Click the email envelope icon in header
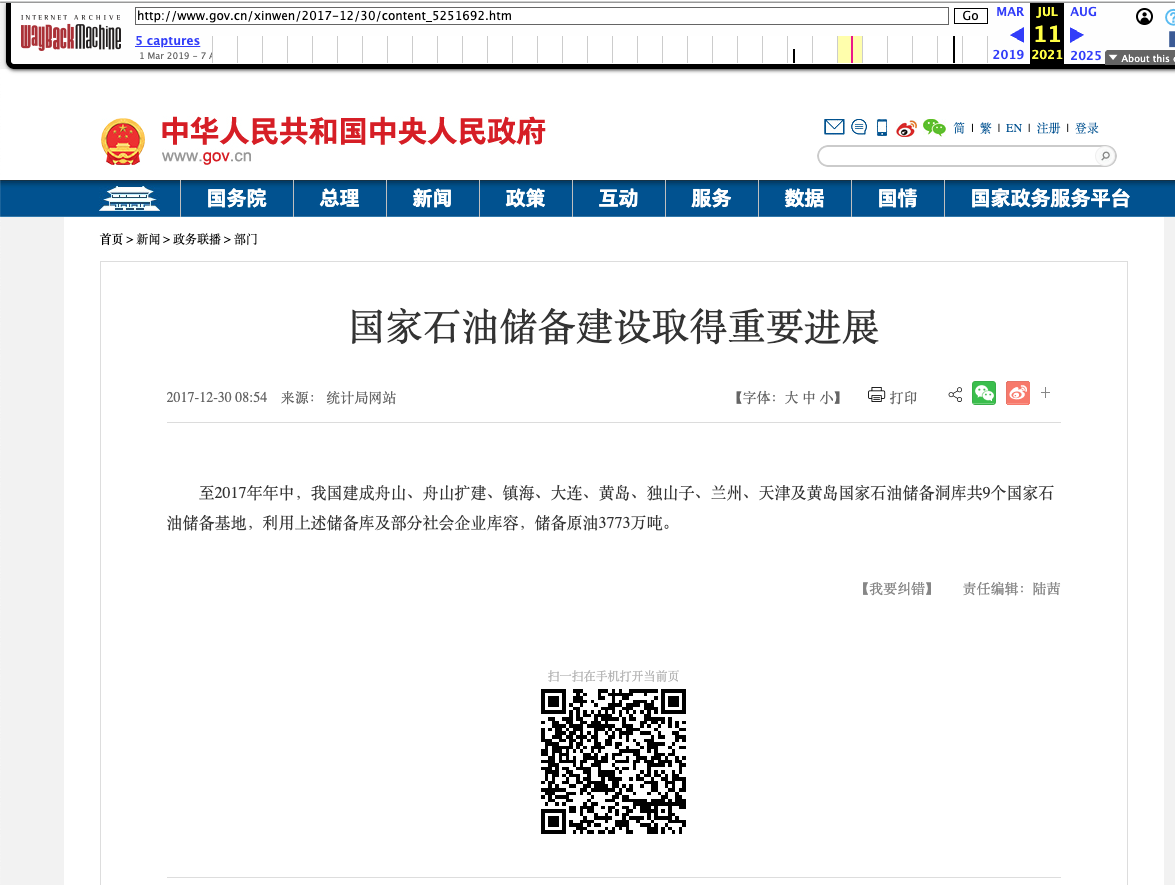1175x885 pixels. tap(834, 127)
